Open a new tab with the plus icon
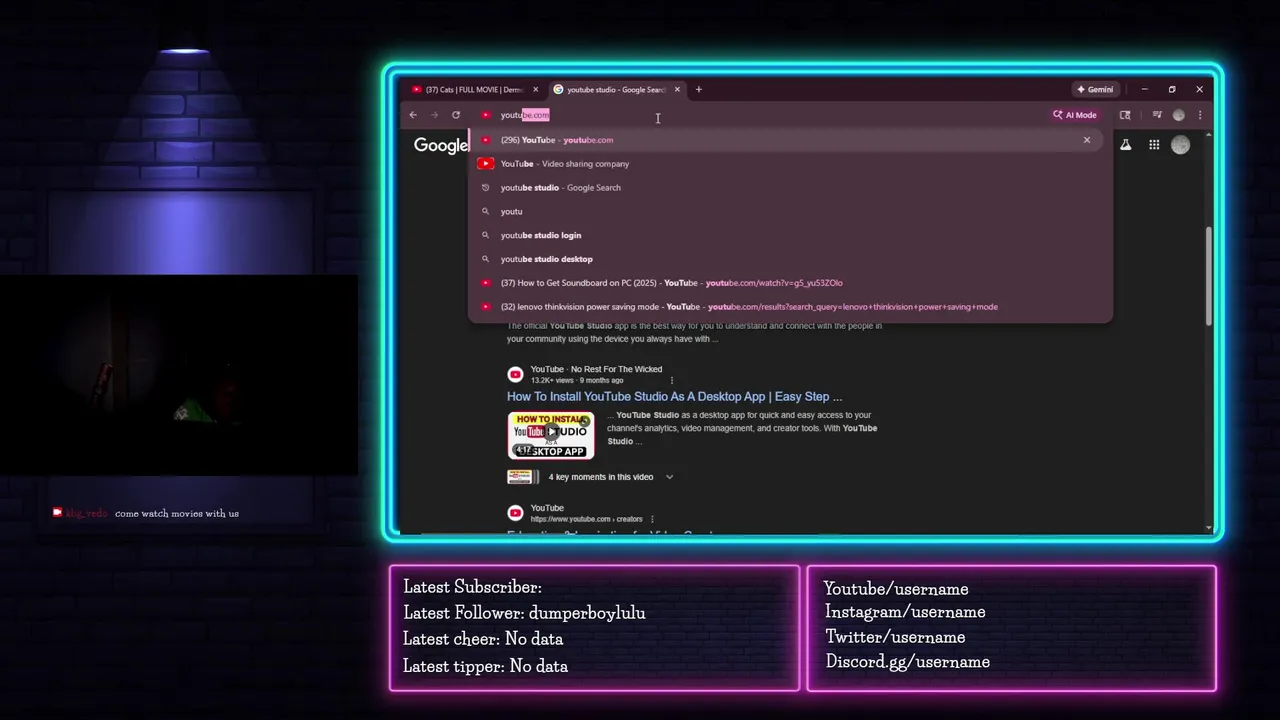This screenshot has height=720, width=1280. click(x=699, y=89)
